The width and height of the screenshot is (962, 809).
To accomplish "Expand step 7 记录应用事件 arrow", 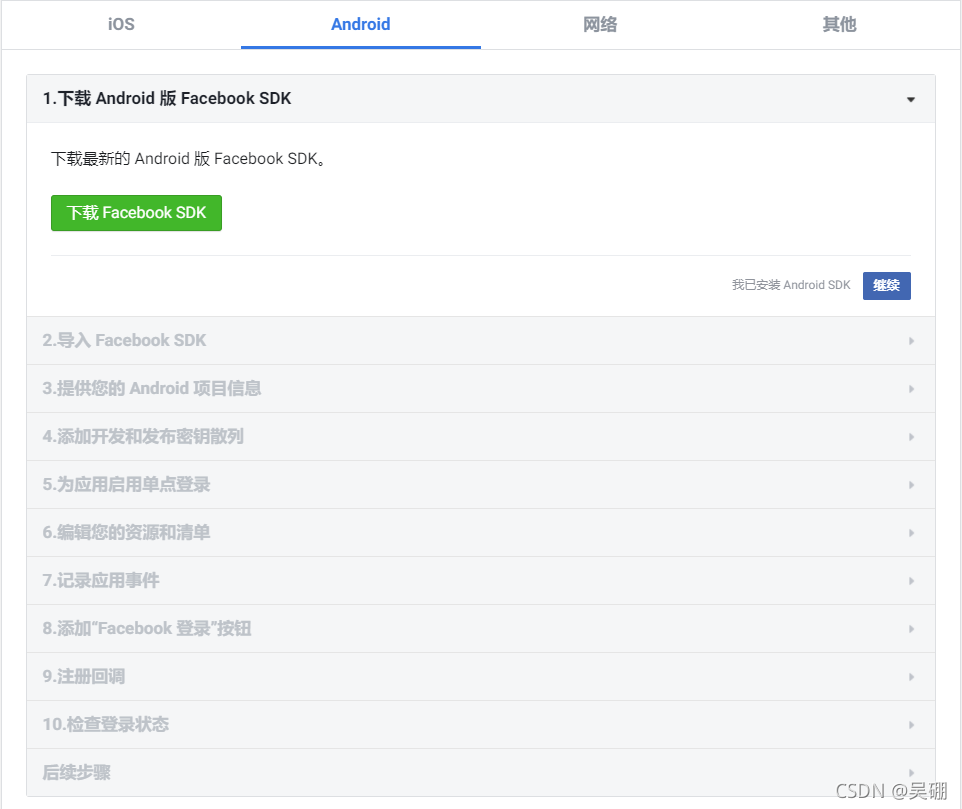I will pos(912,581).
